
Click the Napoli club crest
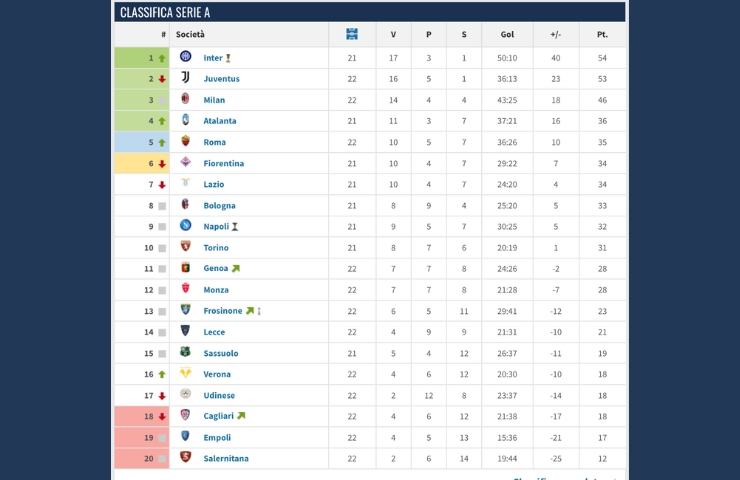point(185,226)
